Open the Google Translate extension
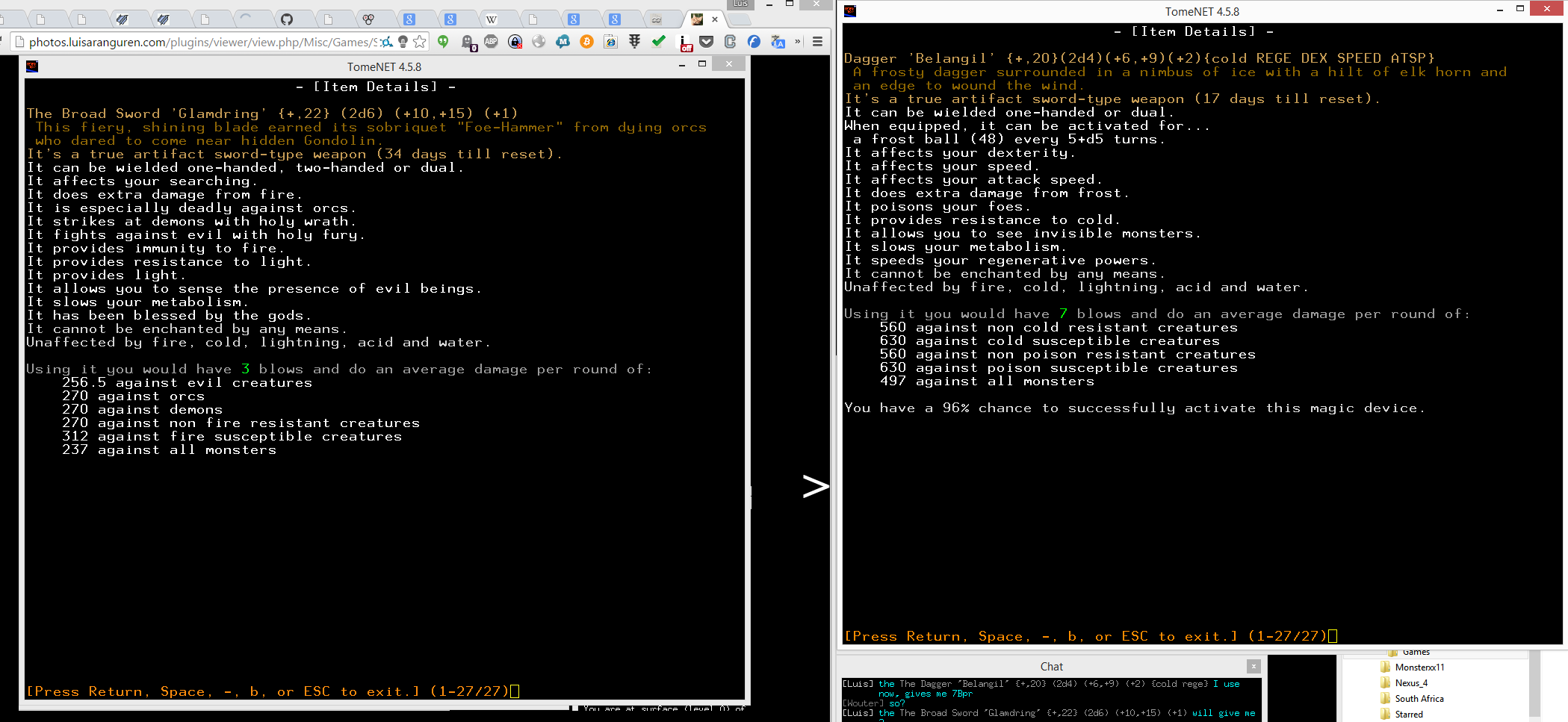Viewport: 1568px width, 722px height. point(778,42)
